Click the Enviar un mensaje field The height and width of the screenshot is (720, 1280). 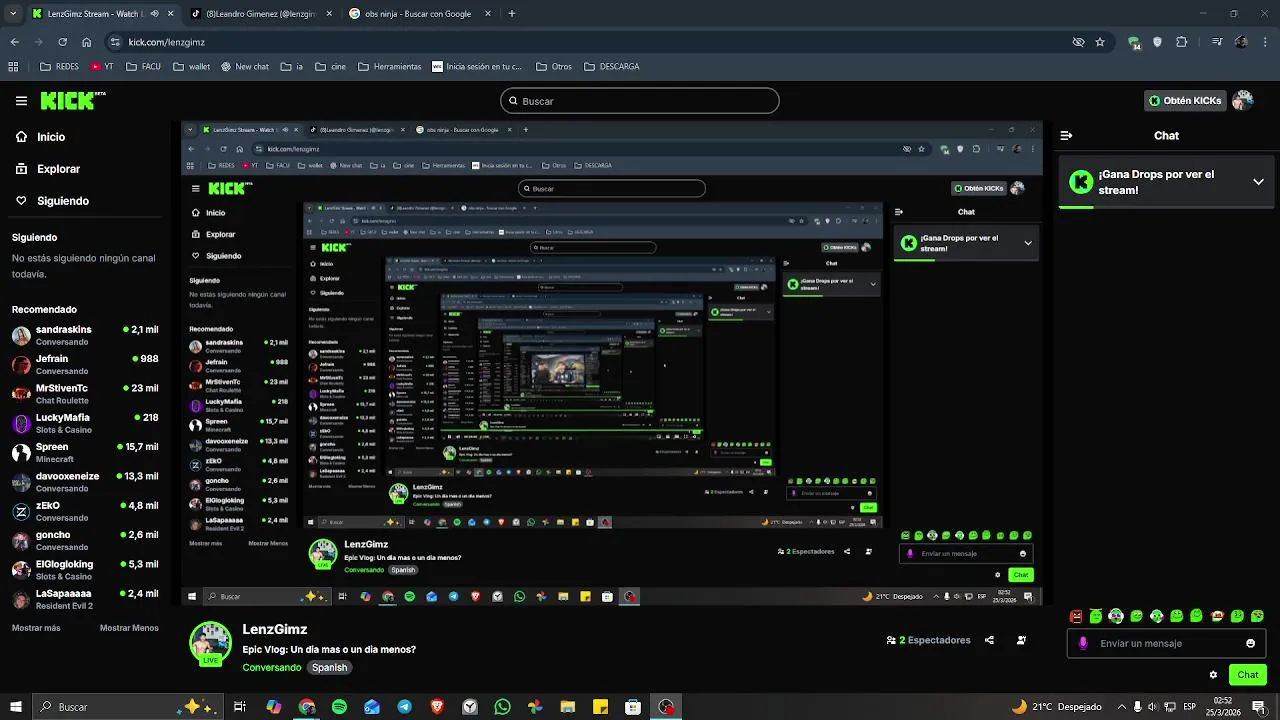(x=1166, y=643)
